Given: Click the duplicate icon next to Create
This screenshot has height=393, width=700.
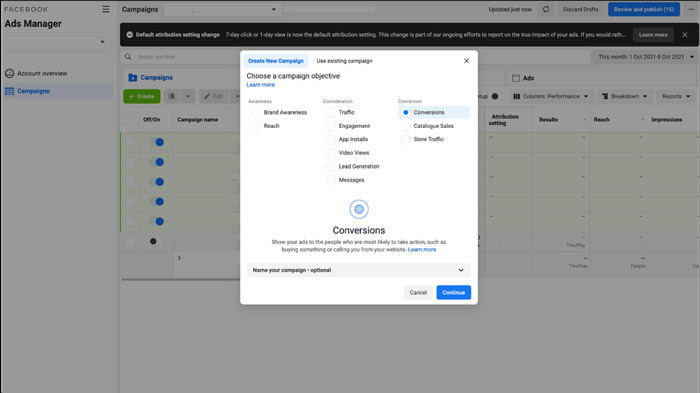Looking at the screenshot, I should (x=171, y=96).
